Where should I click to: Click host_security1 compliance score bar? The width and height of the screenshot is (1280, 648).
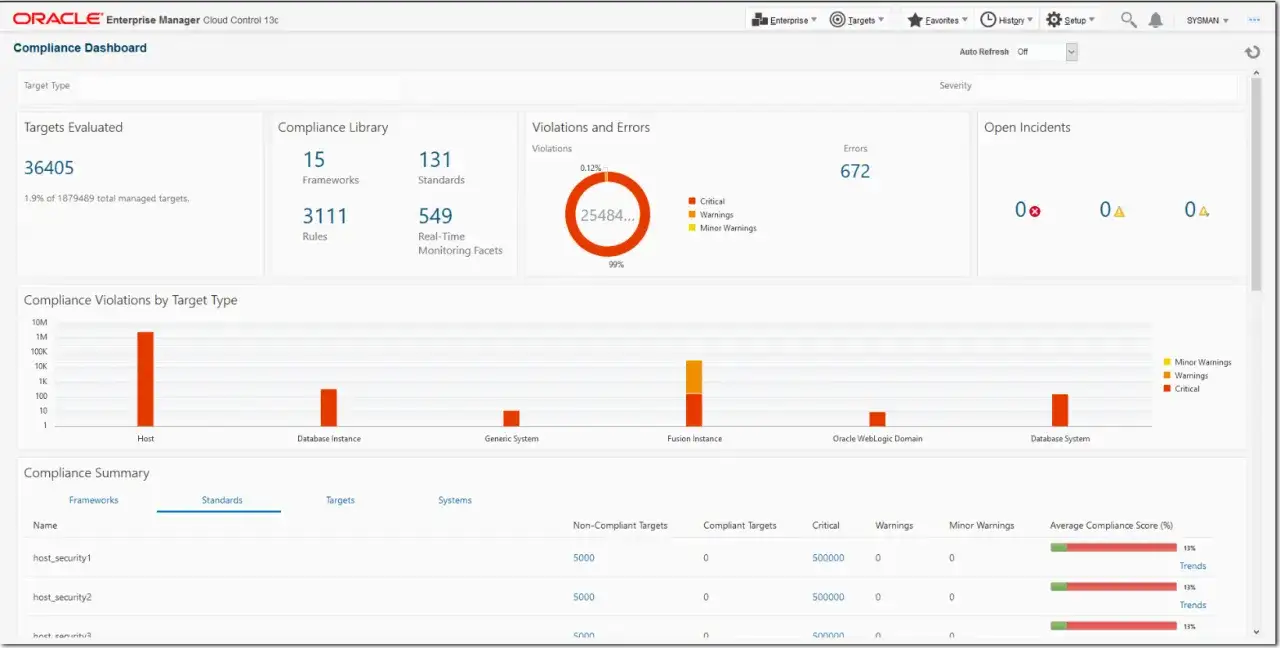tap(1113, 547)
